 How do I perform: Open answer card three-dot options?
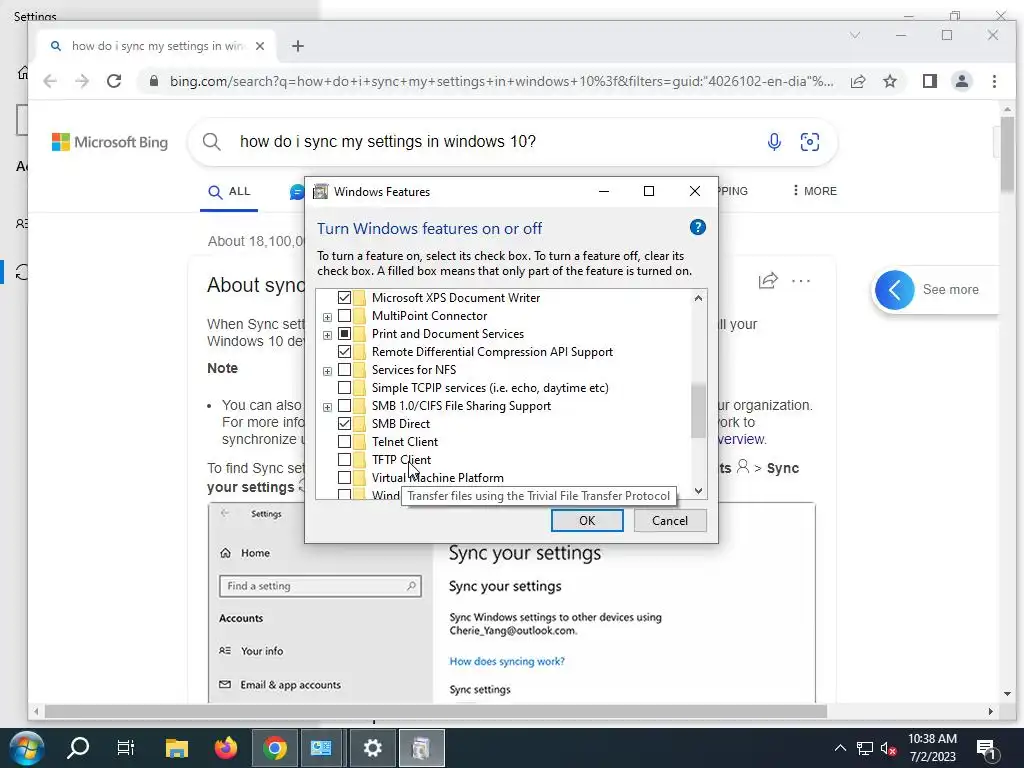pyautogui.click(x=801, y=281)
